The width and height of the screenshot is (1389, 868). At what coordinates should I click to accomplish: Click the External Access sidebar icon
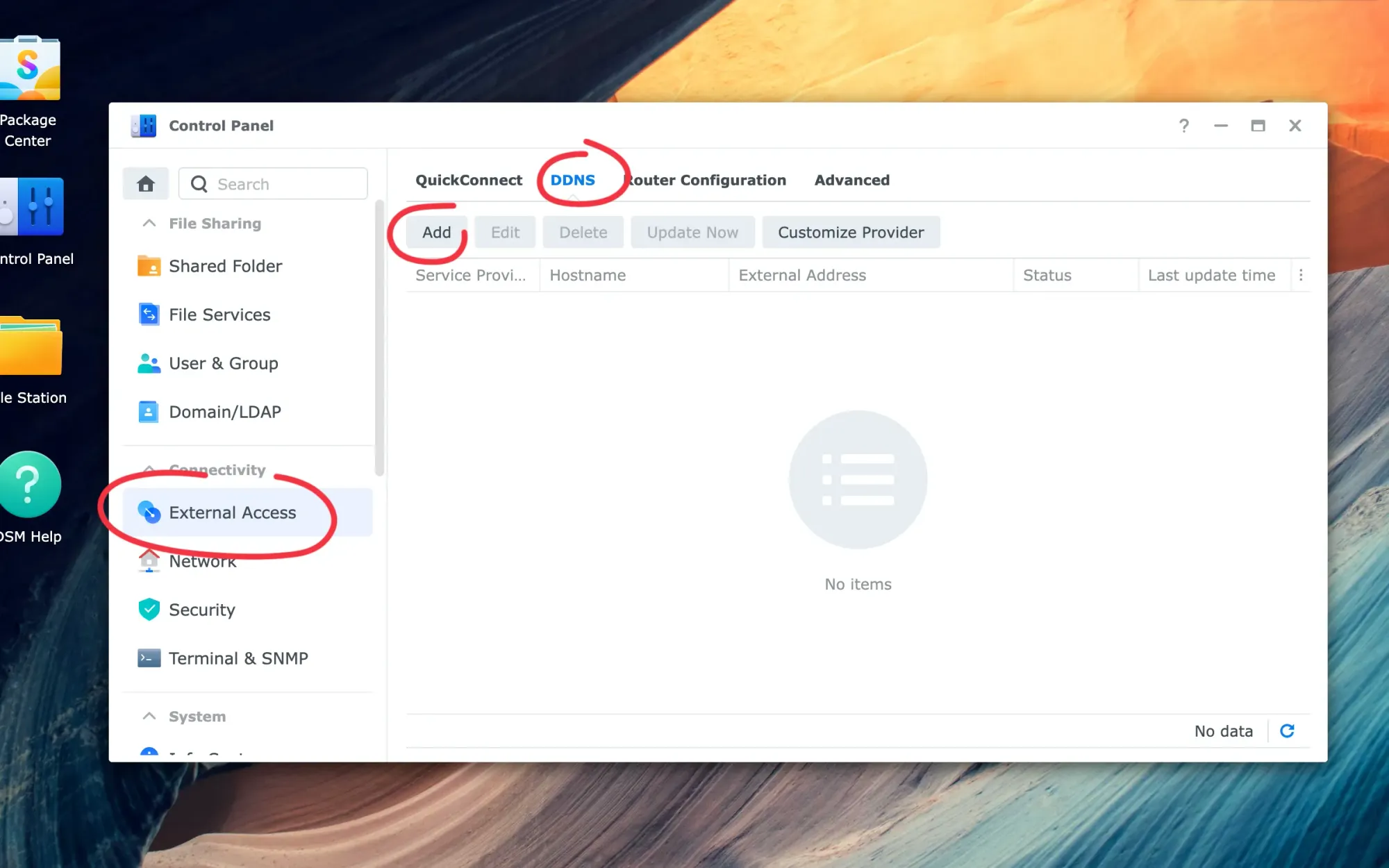point(149,512)
